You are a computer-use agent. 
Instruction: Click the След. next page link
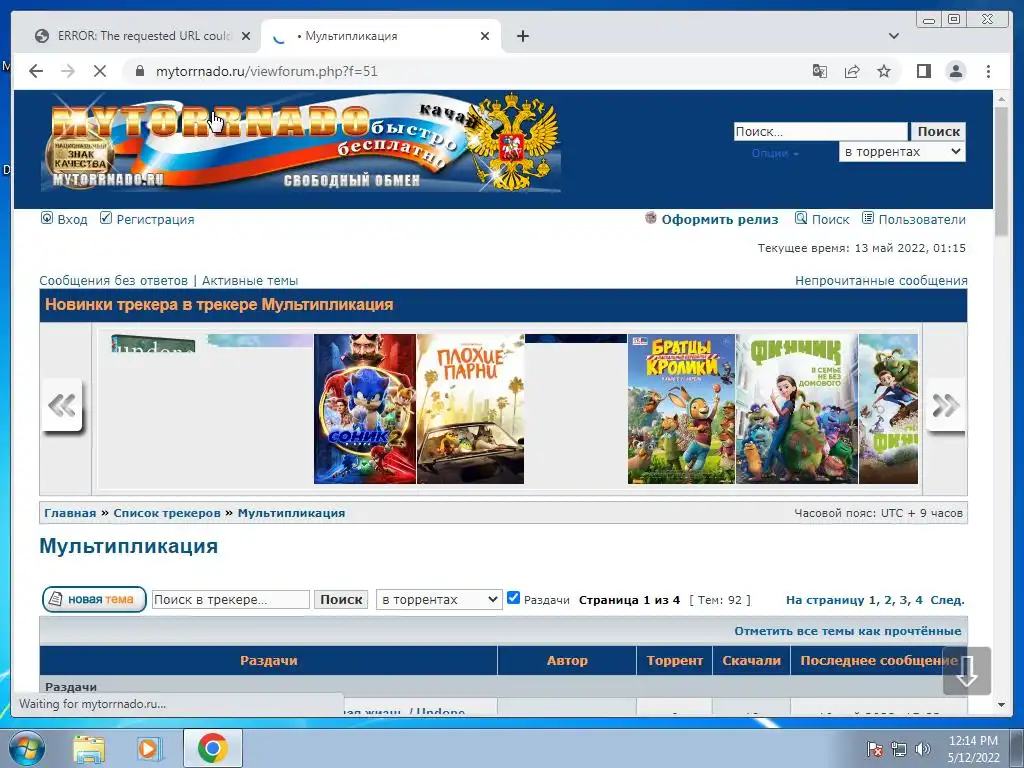[947, 600]
